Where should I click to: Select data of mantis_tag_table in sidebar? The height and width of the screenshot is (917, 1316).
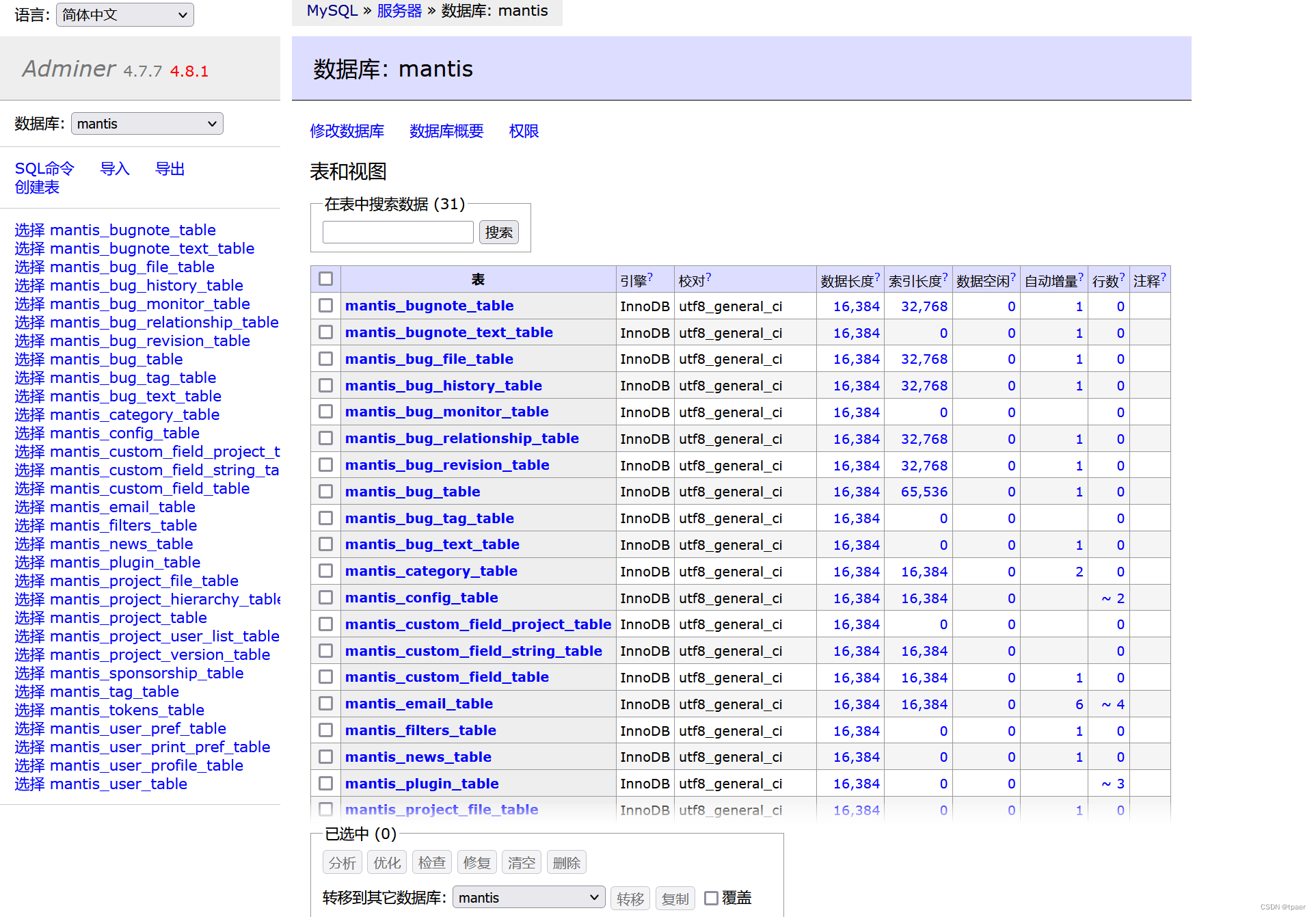(x=30, y=691)
